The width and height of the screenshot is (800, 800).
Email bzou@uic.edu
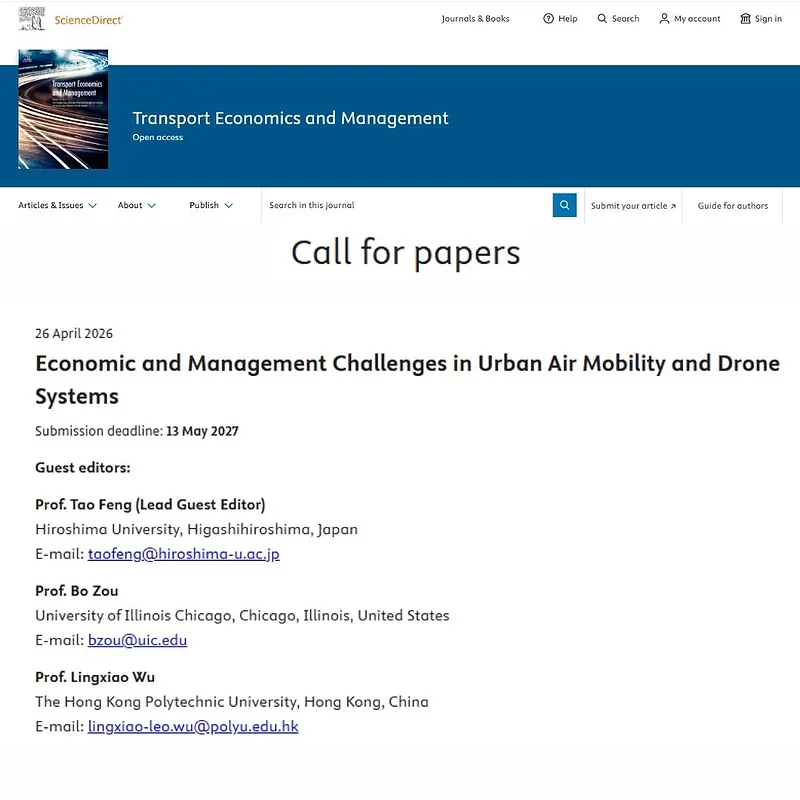coord(137,640)
